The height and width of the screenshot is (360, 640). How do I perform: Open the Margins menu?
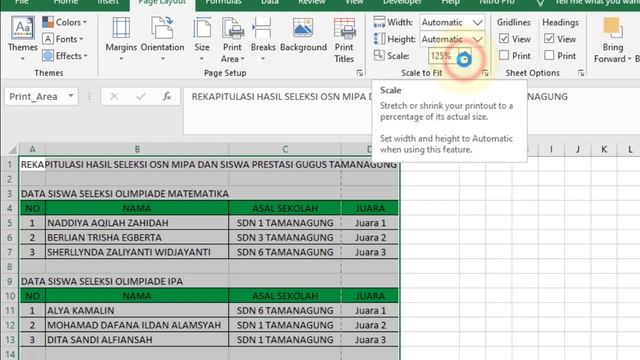(121, 39)
